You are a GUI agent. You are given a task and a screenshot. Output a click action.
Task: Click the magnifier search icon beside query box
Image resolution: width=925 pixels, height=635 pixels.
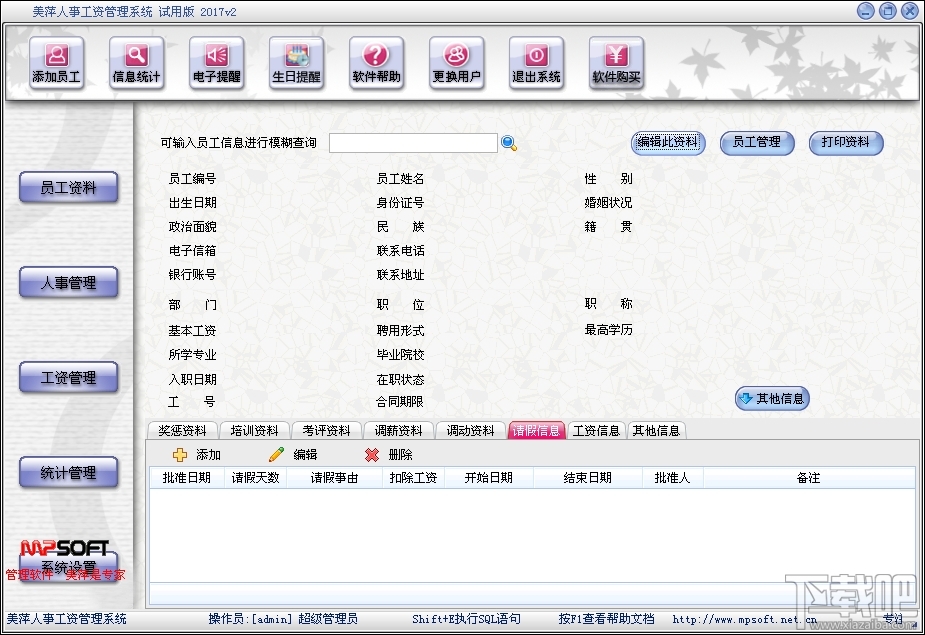pos(509,143)
